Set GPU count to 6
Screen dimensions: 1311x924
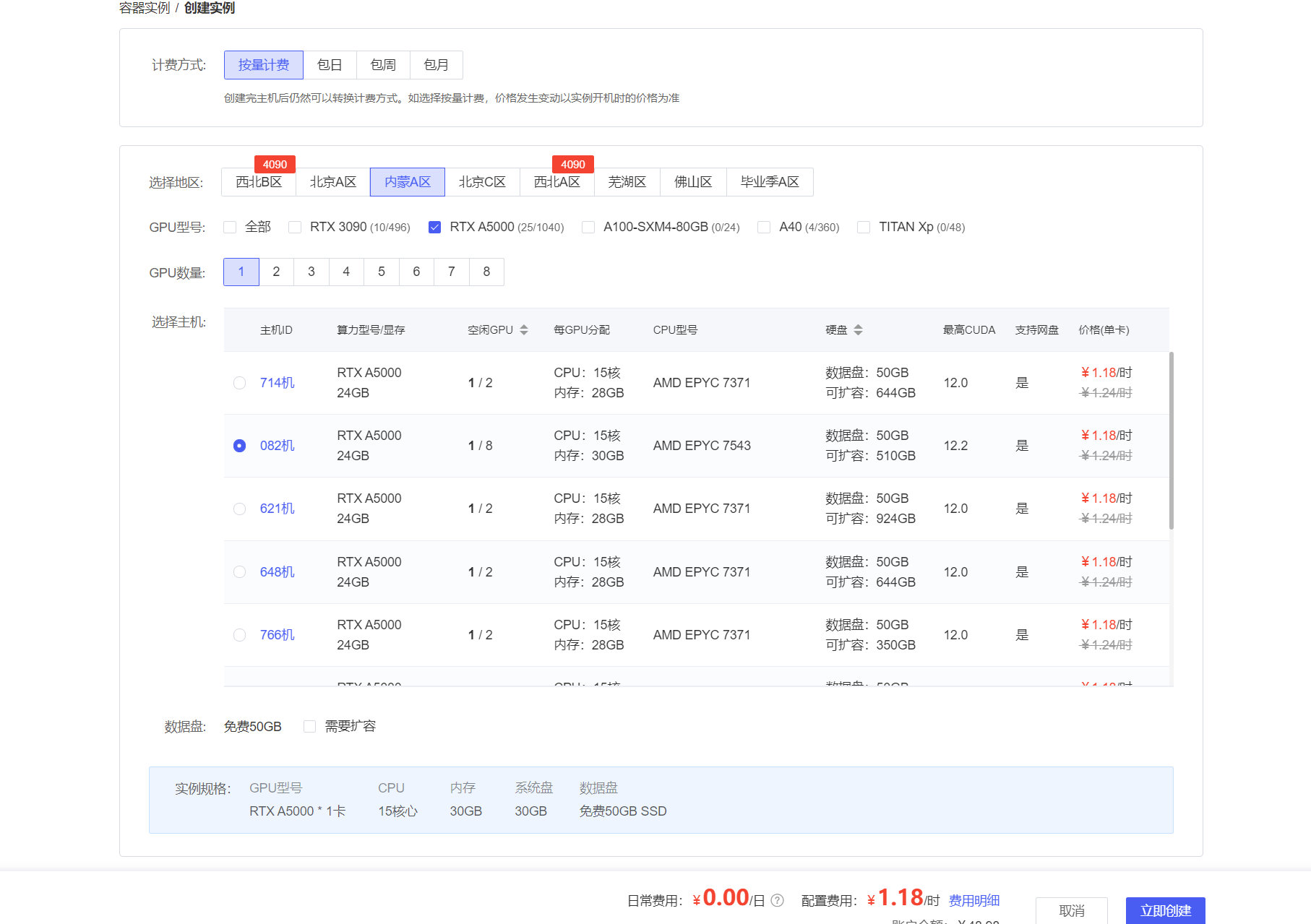click(416, 272)
